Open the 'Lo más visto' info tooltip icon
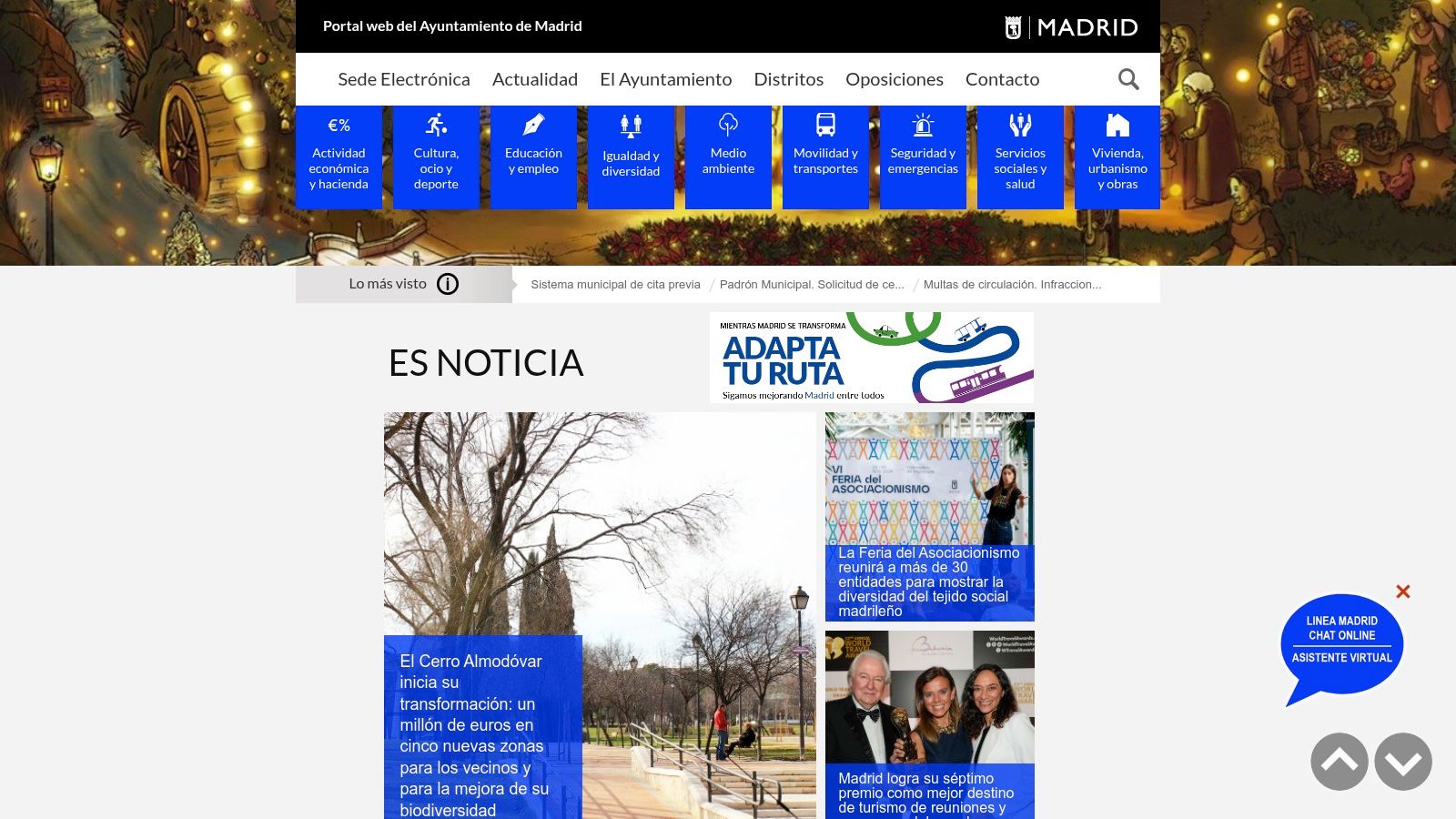The height and width of the screenshot is (819, 1456). 447,284
